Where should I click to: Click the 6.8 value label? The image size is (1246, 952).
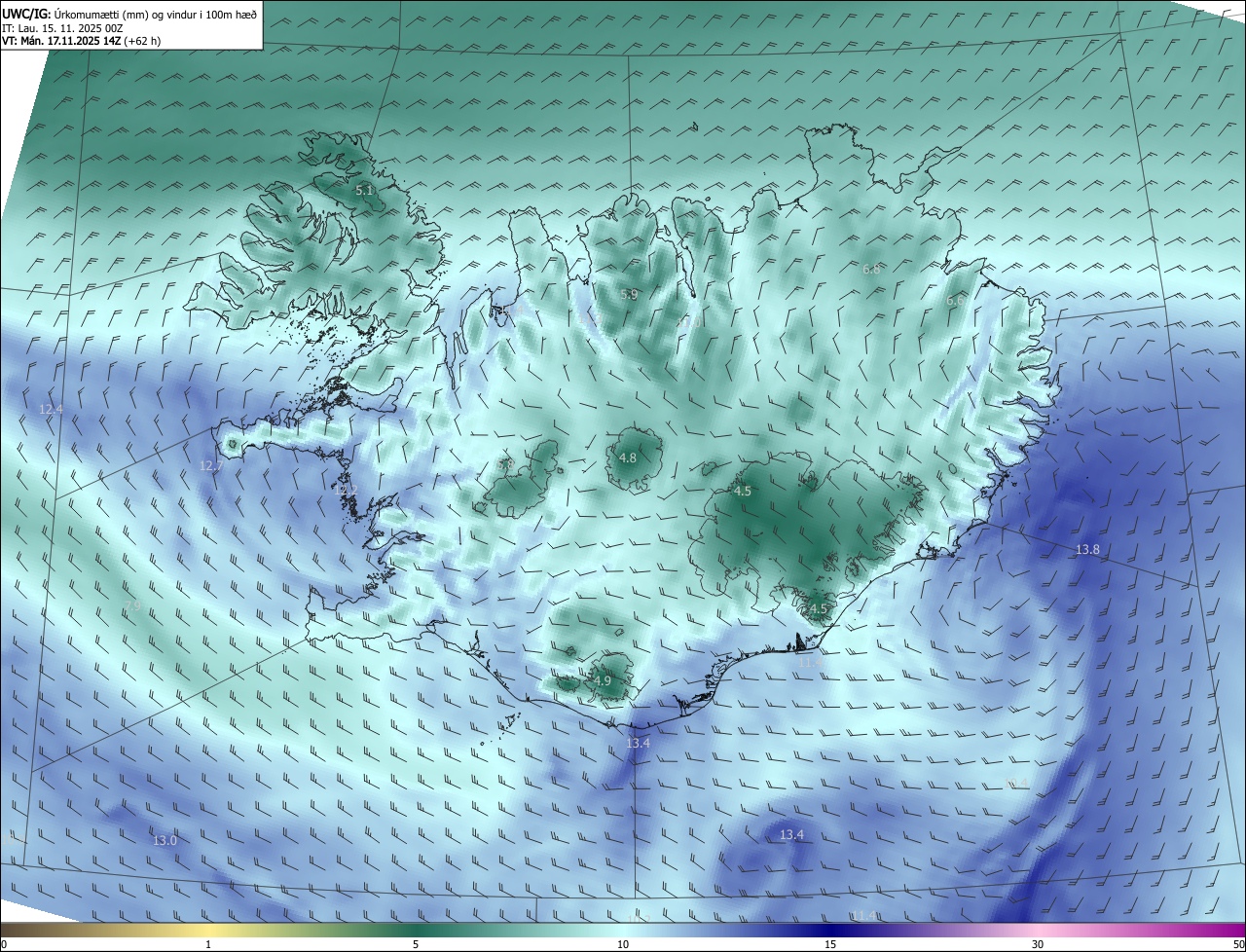871,269
